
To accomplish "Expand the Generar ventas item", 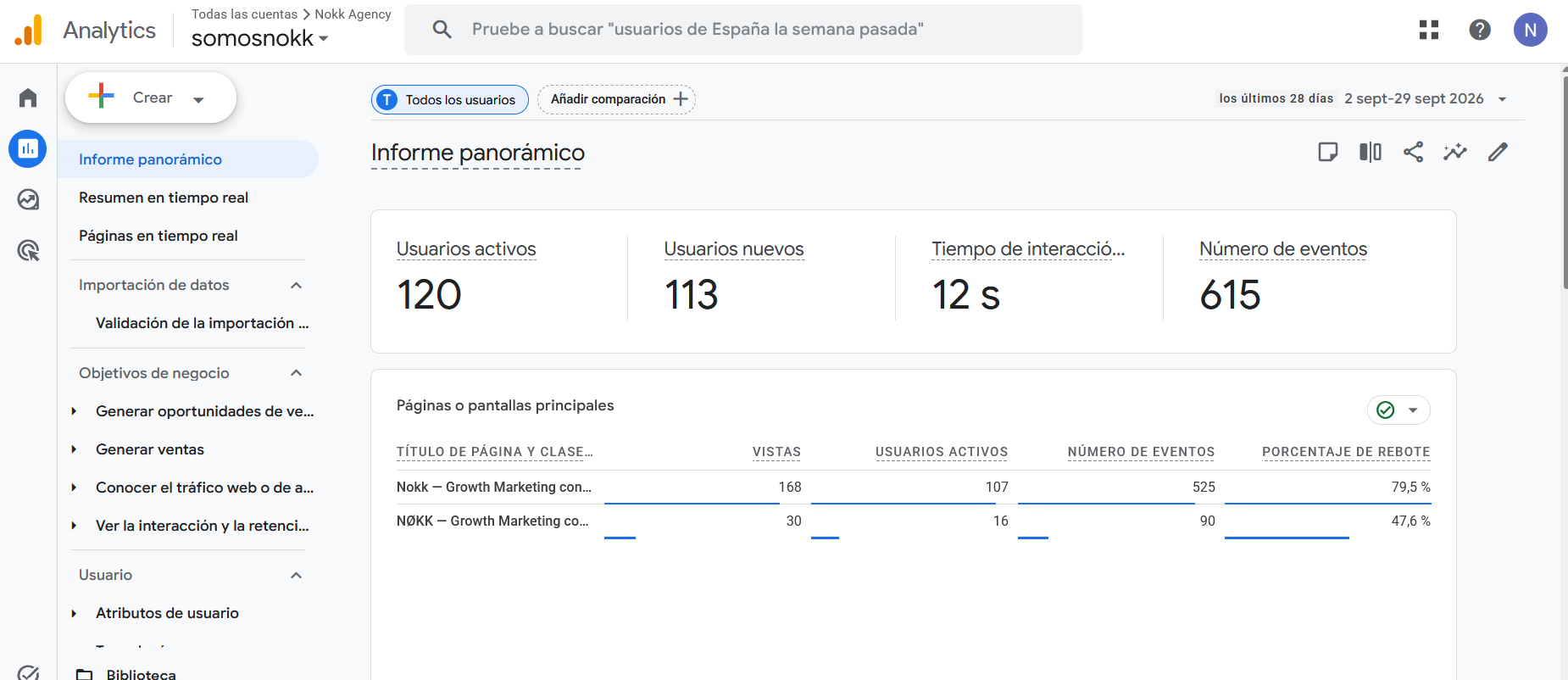I will pyautogui.click(x=74, y=449).
